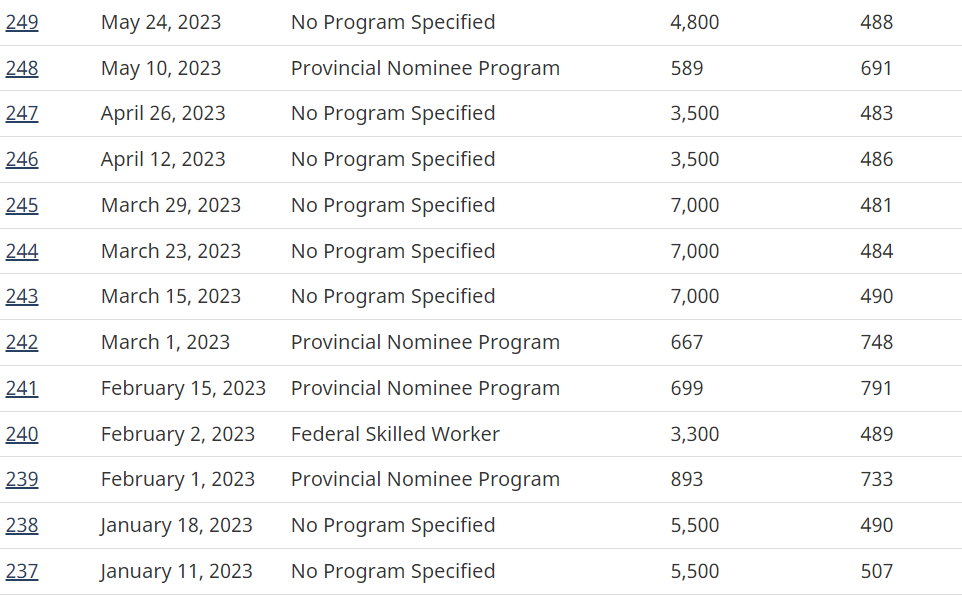Open draw number 238 link
This screenshot has width=962, height=595.
(22, 525)
